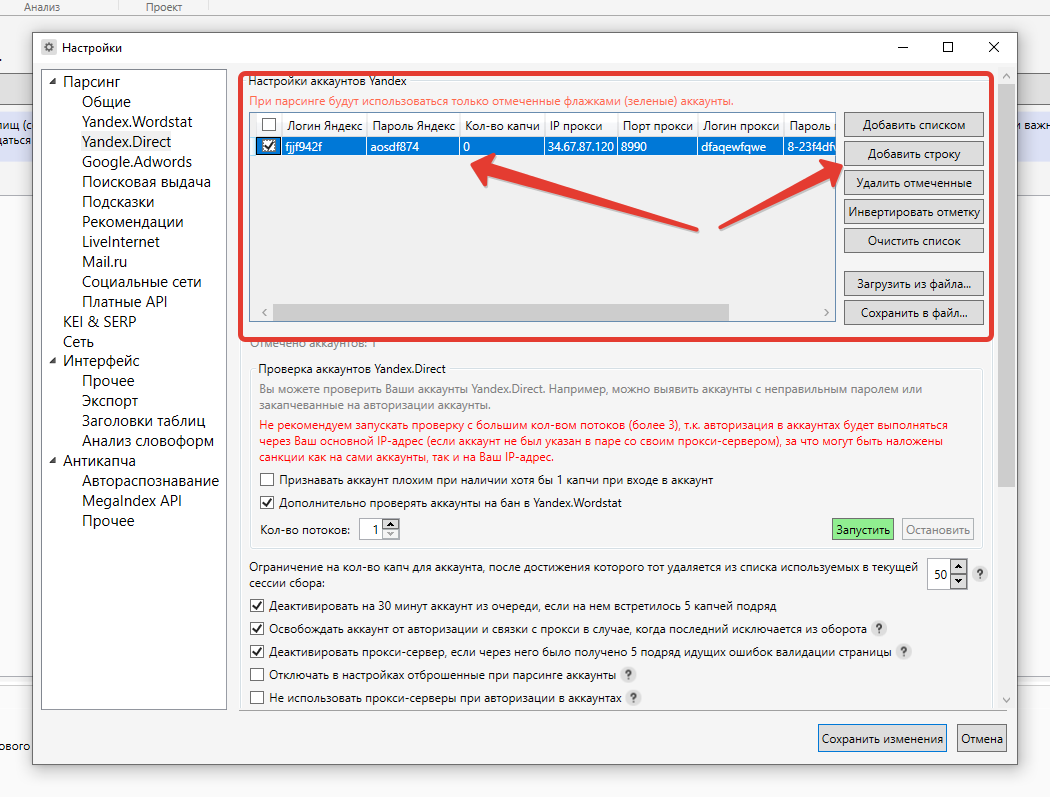
Task: Click the Добавить списком button
Action: tap(913, 125)
